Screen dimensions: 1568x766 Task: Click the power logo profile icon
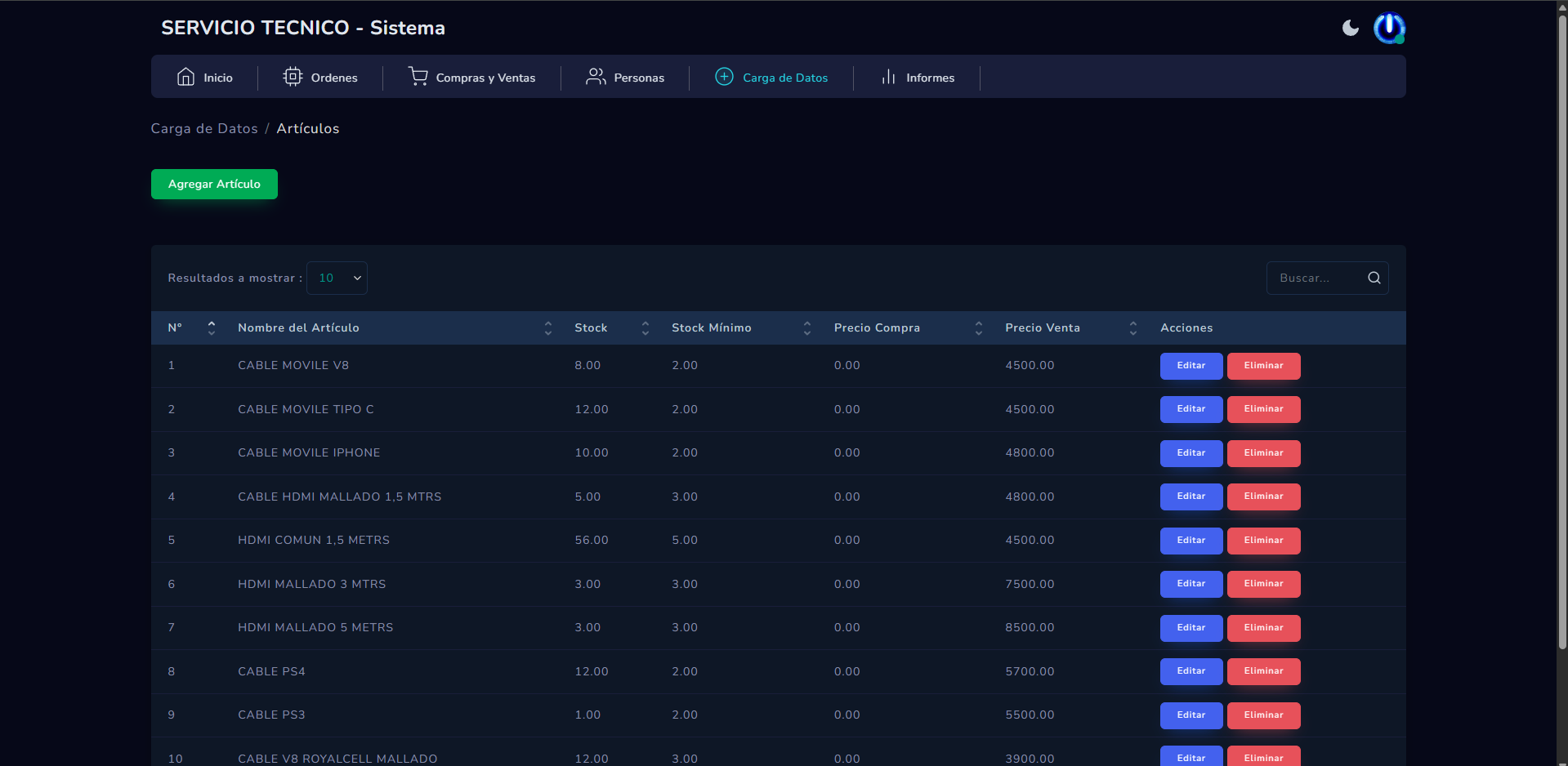coord(1388,29)
